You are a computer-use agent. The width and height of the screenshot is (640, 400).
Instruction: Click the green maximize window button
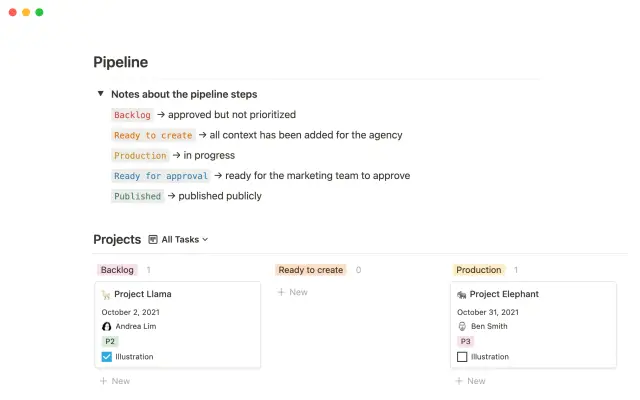[x=40, y=12]
